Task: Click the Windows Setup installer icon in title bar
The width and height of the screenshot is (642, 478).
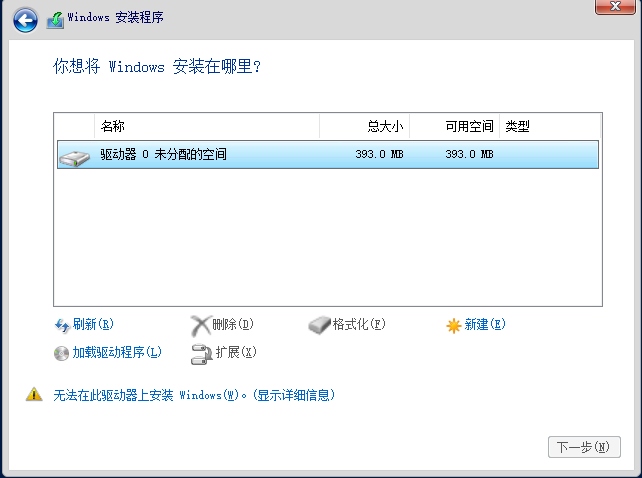Action: (55, 20)
